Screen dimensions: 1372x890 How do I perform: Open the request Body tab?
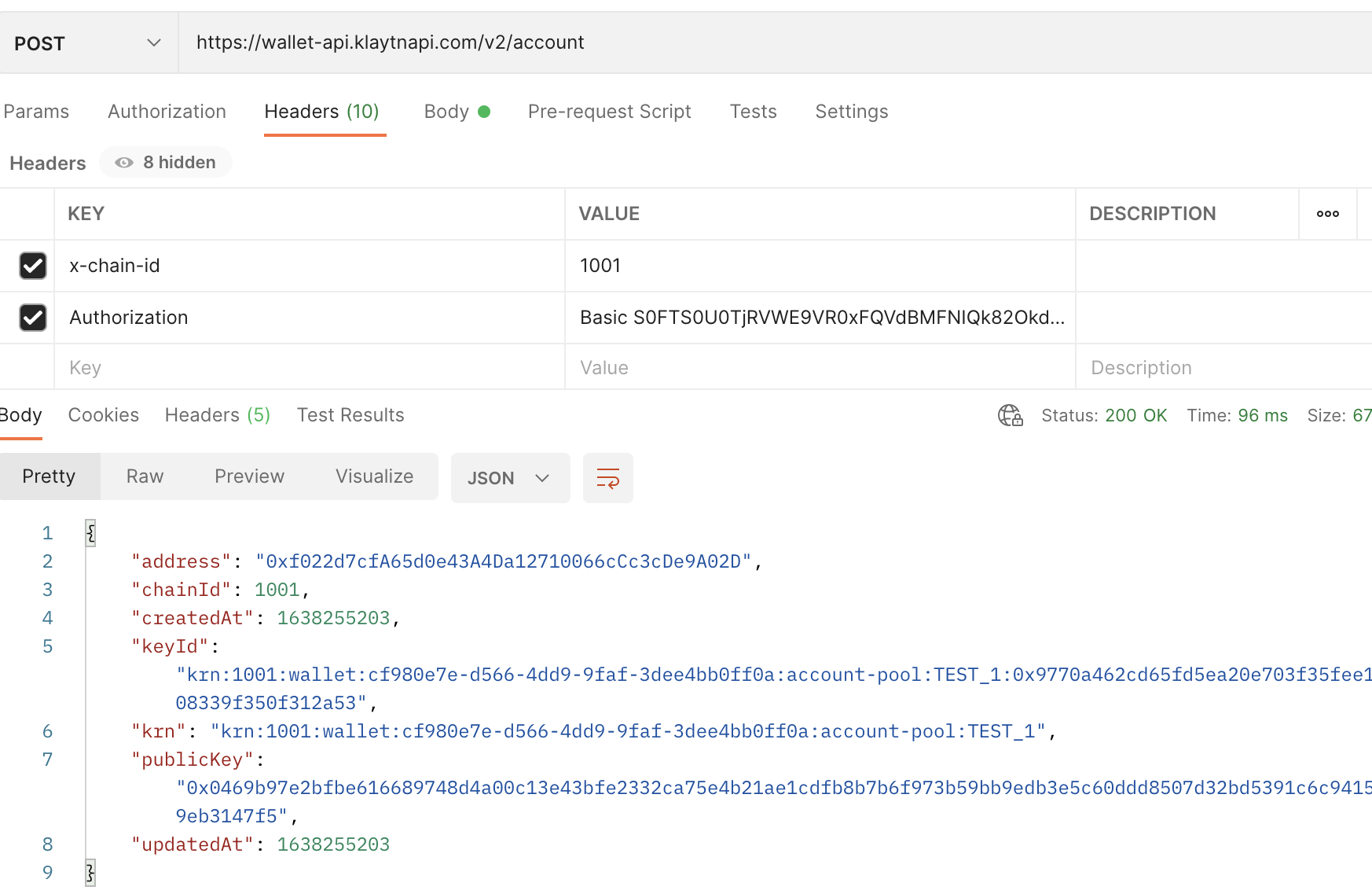pos(457,112)
